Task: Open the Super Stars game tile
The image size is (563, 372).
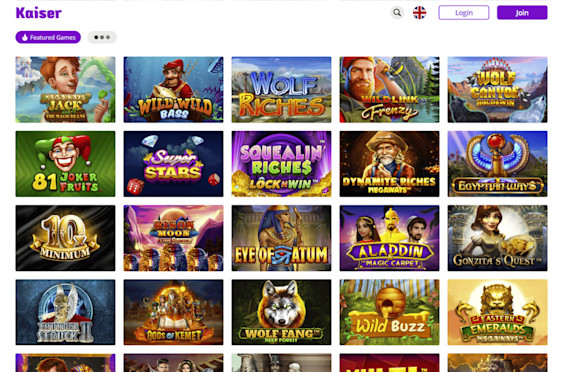Action: (x=173, y=164)
